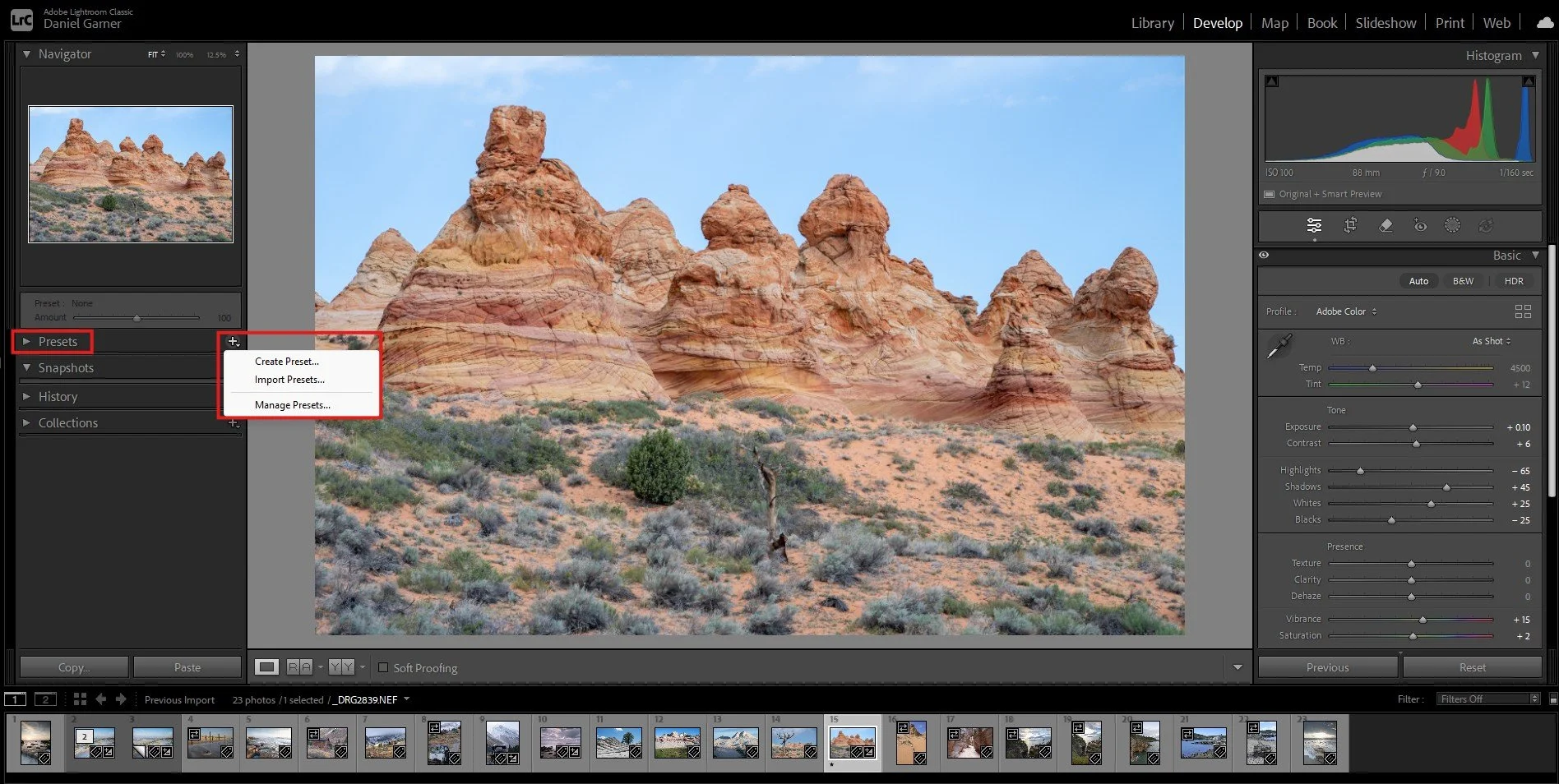Toggle Basic panel visibility eye
The image size is (1559, 784).
1265,255
